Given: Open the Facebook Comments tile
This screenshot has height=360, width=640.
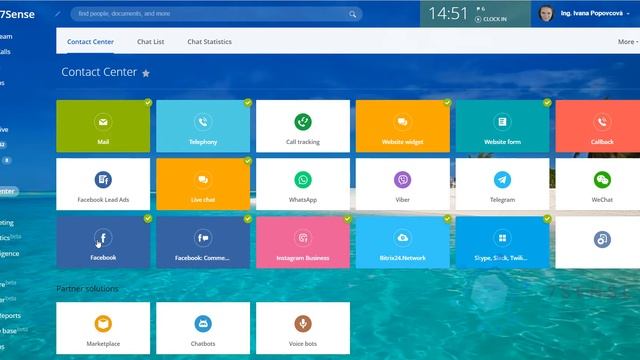Looking at the screenshot, I should click(203, 242).
